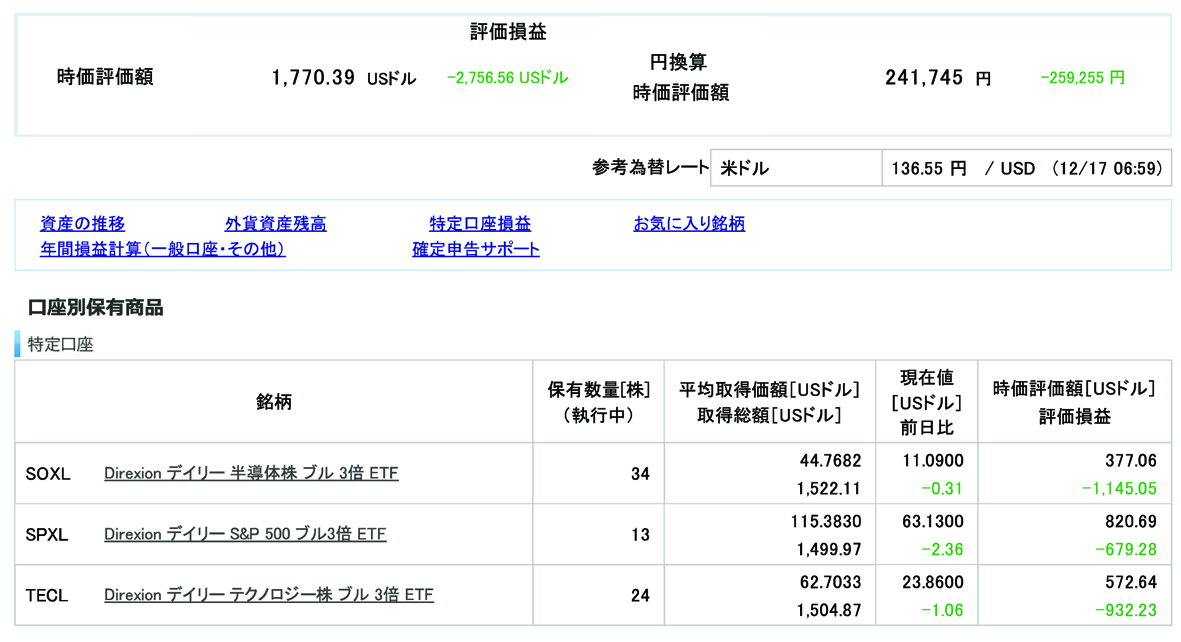This screenshot has height=642, width=1181.
Task: Open the 資産の推移 link
Action: pyautogui.click(x=82, y=224)
